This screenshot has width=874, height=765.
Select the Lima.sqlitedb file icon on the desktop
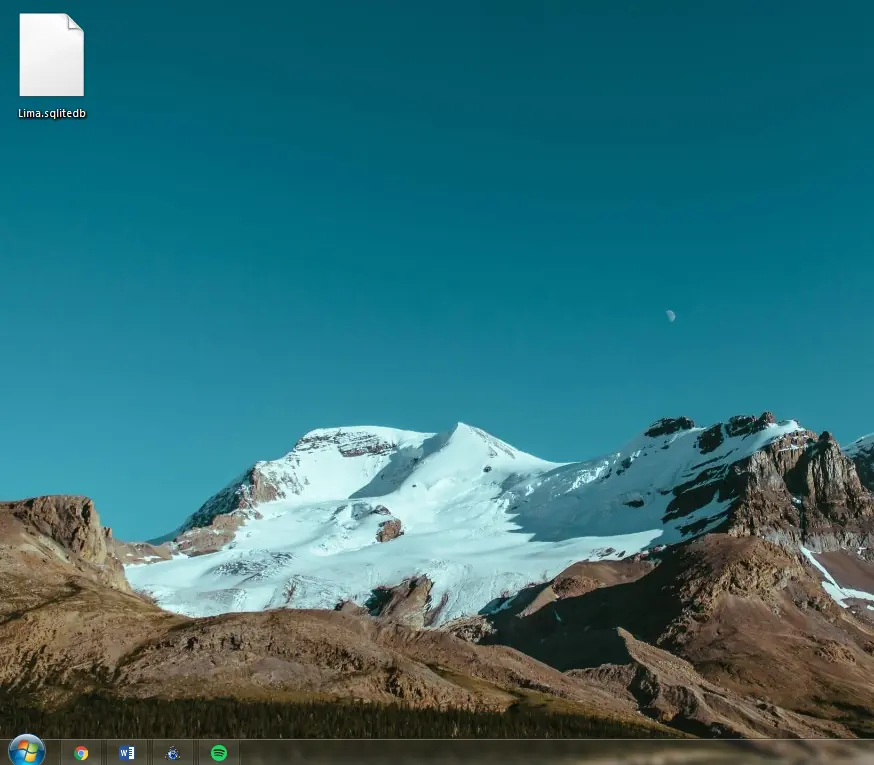click(51, 55)
